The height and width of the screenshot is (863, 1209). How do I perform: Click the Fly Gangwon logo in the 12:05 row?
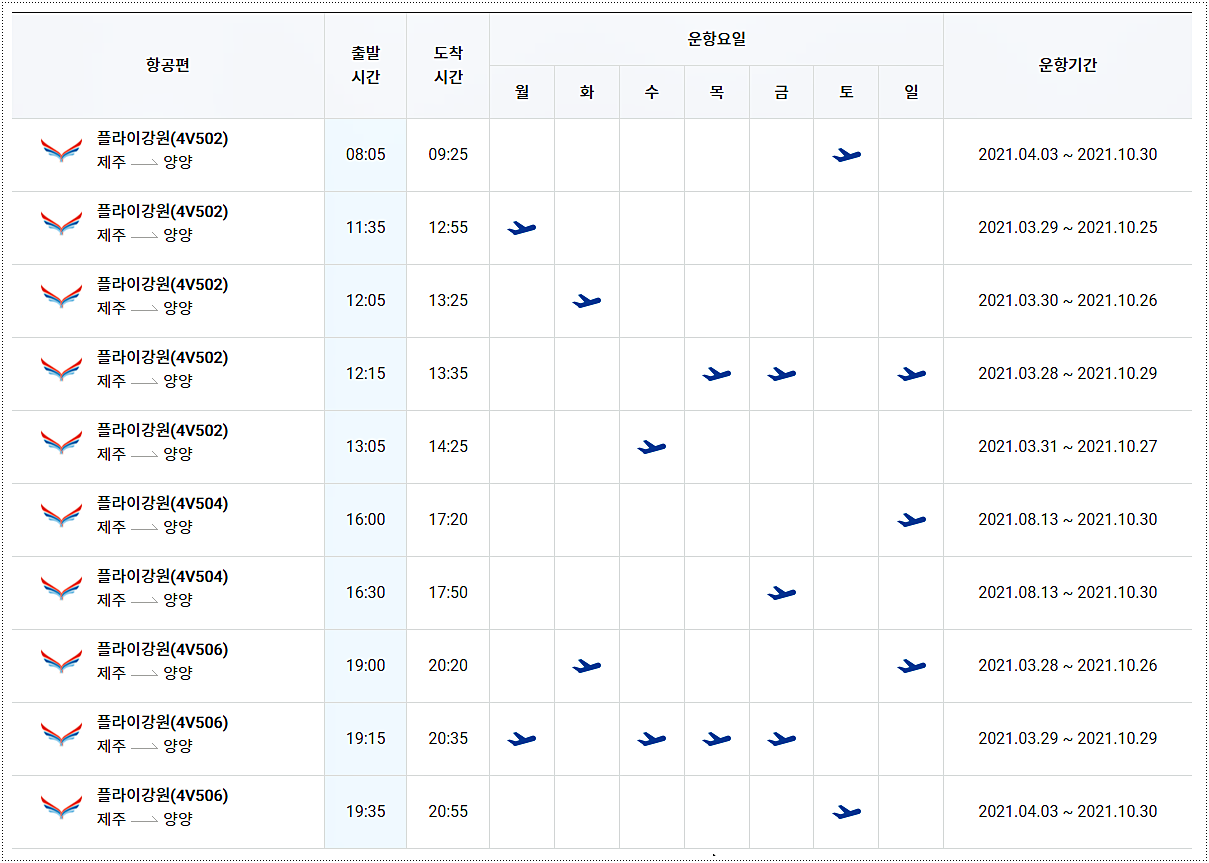[x=62, y=297]
